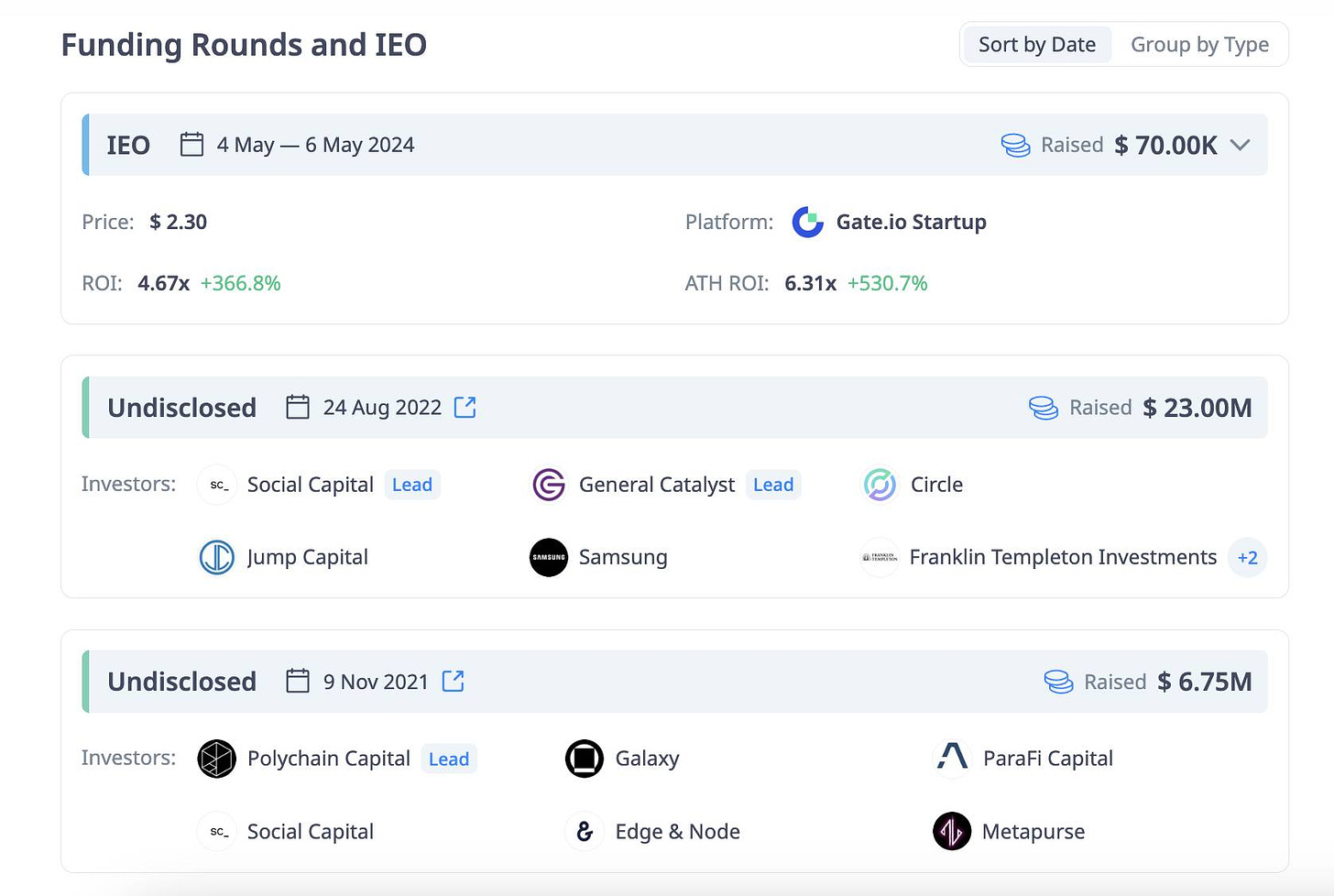1334x896 pixels.
Task: Collapse the IEO round with chevron
Action: [x=1240, y=145]
